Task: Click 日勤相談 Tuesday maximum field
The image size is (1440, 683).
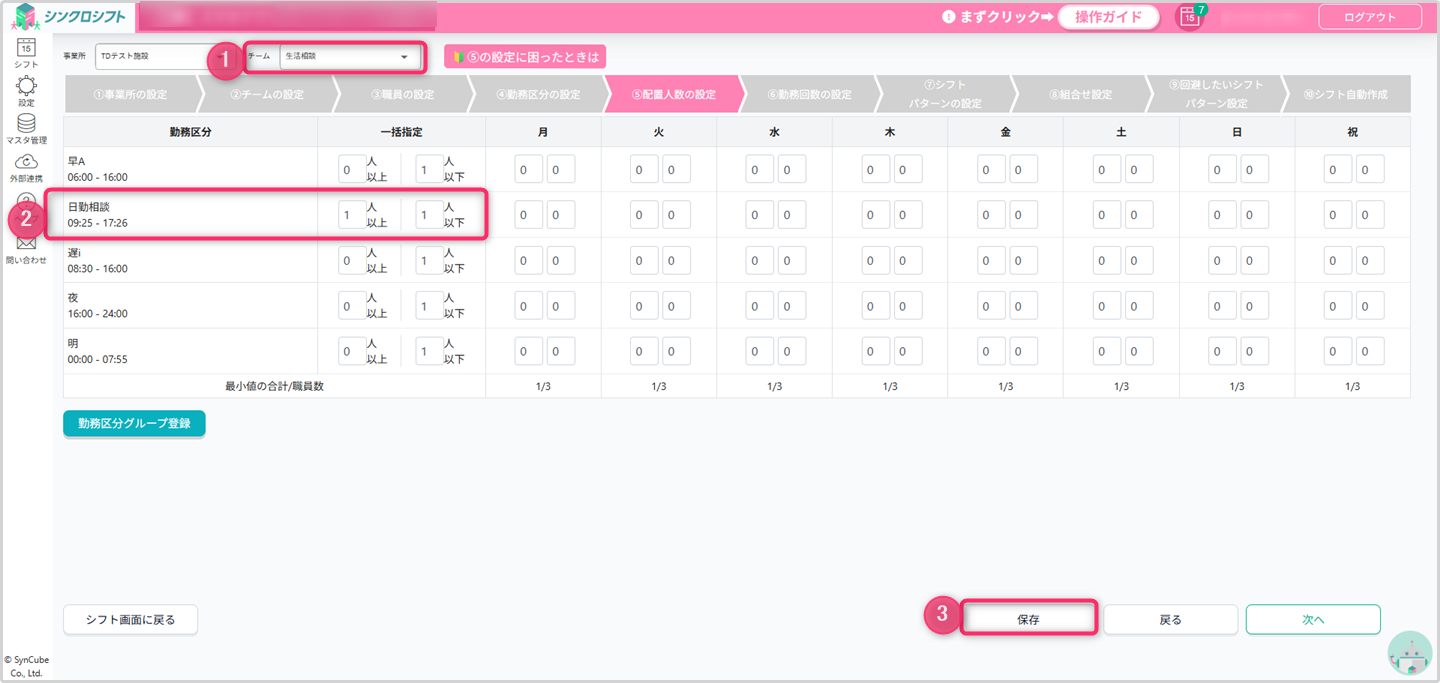Action: [677, 215]
